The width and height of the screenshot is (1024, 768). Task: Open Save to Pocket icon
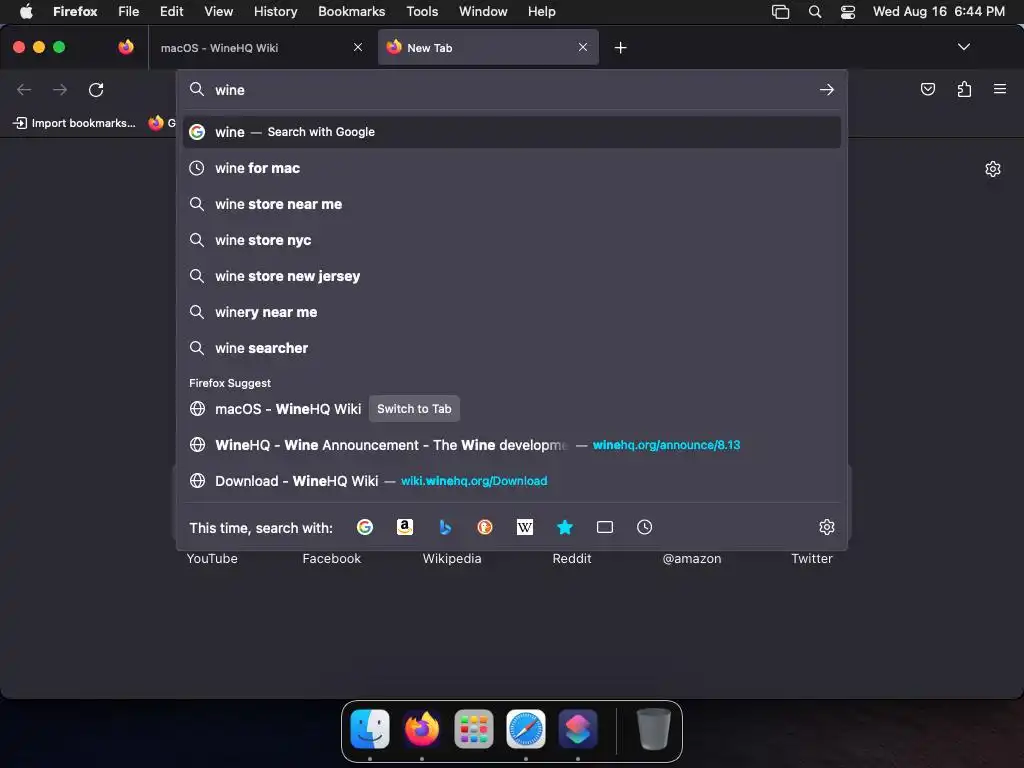tap(927, 89)
